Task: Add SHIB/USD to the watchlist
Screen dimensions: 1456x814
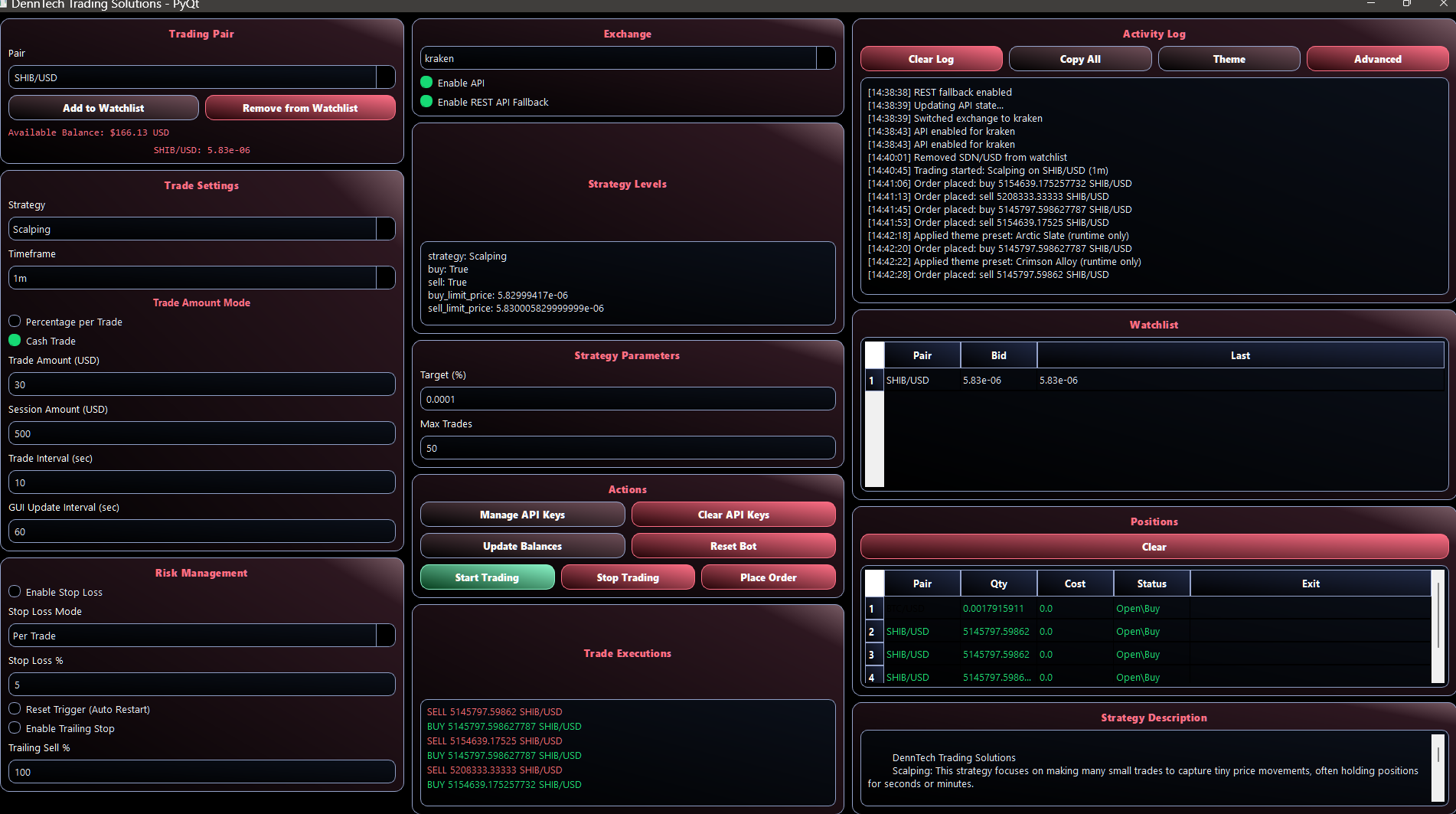Action: click(103, 107)
